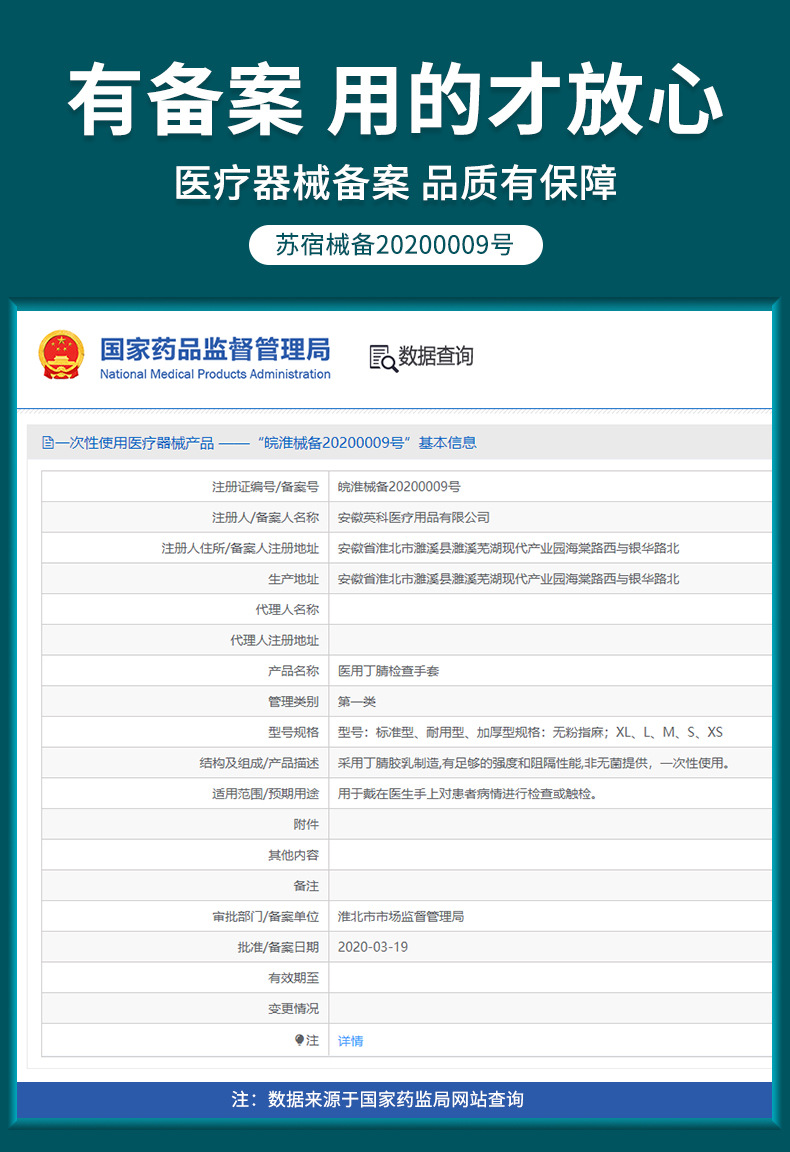Click the 数据查询 label
Image resolution: width=790 pixels, height=1152 pixels.
[436, 356]
